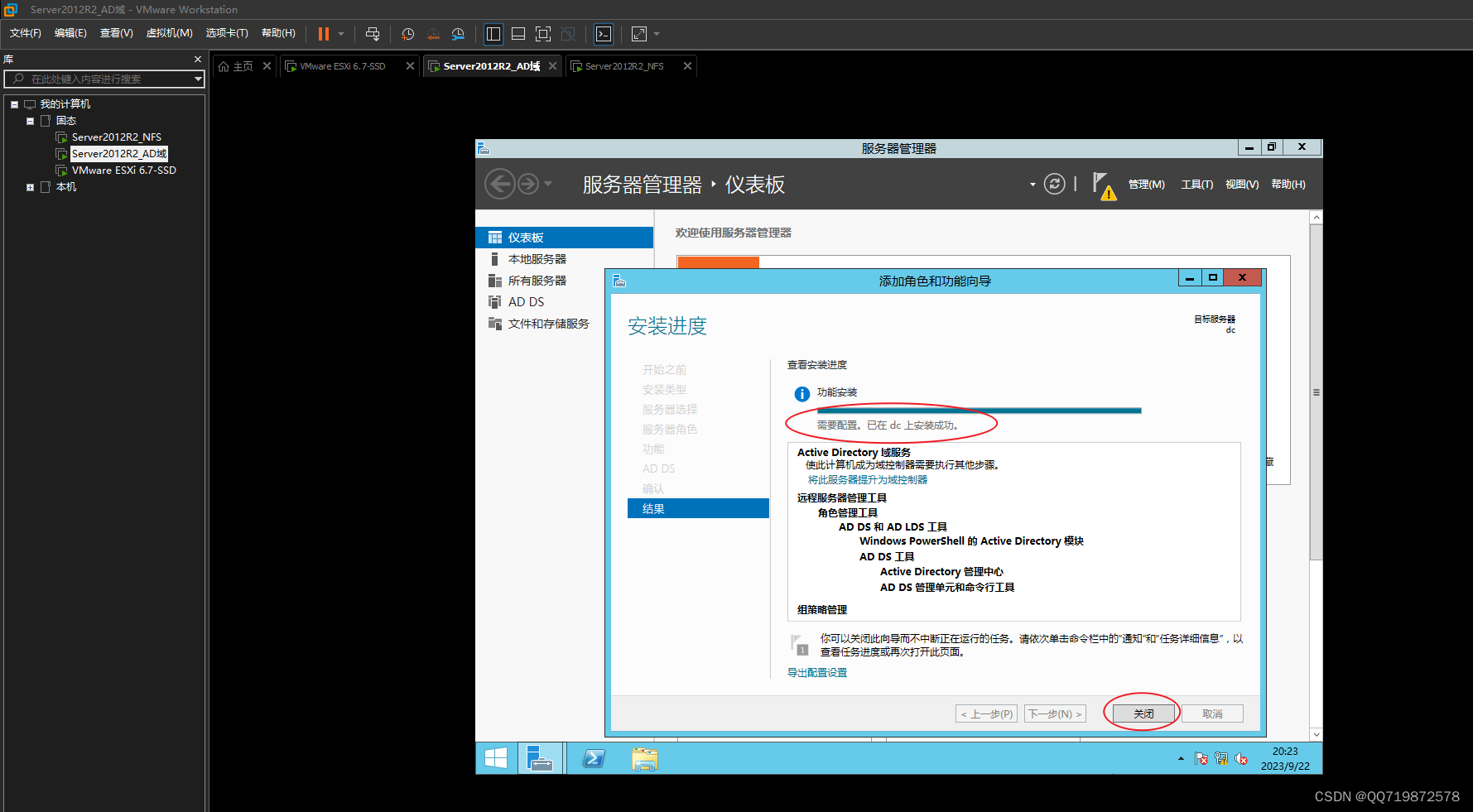The image size is (1473, 812).
Task: Click the unity mode icon
Action: 568,34
